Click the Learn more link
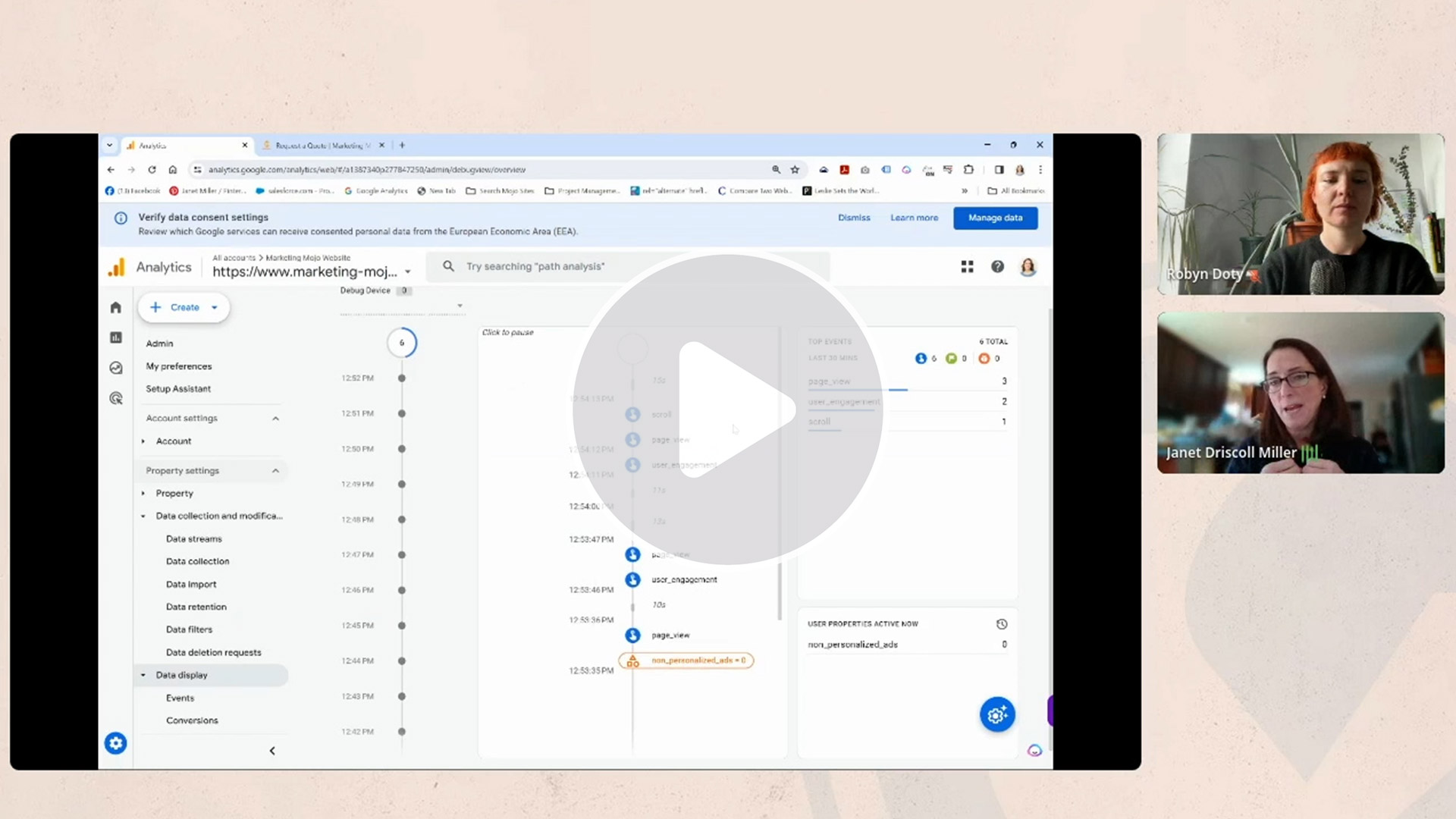 (914, 218)
